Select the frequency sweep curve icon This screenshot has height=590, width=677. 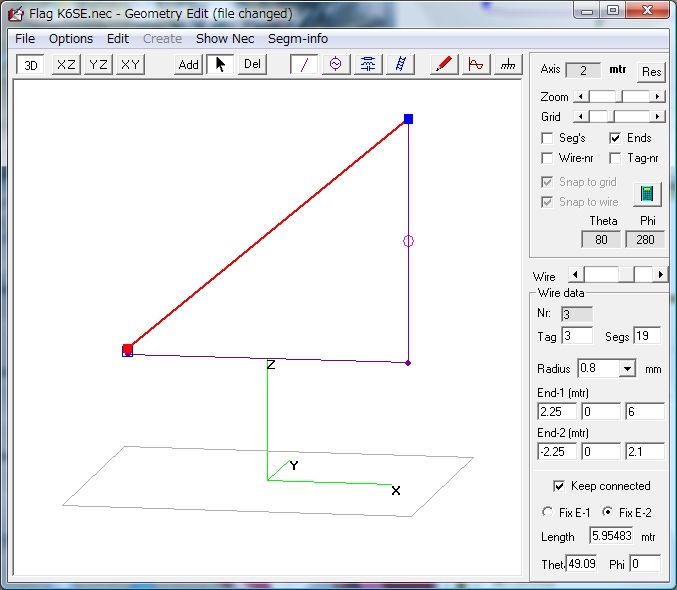(x=476, y=65)
